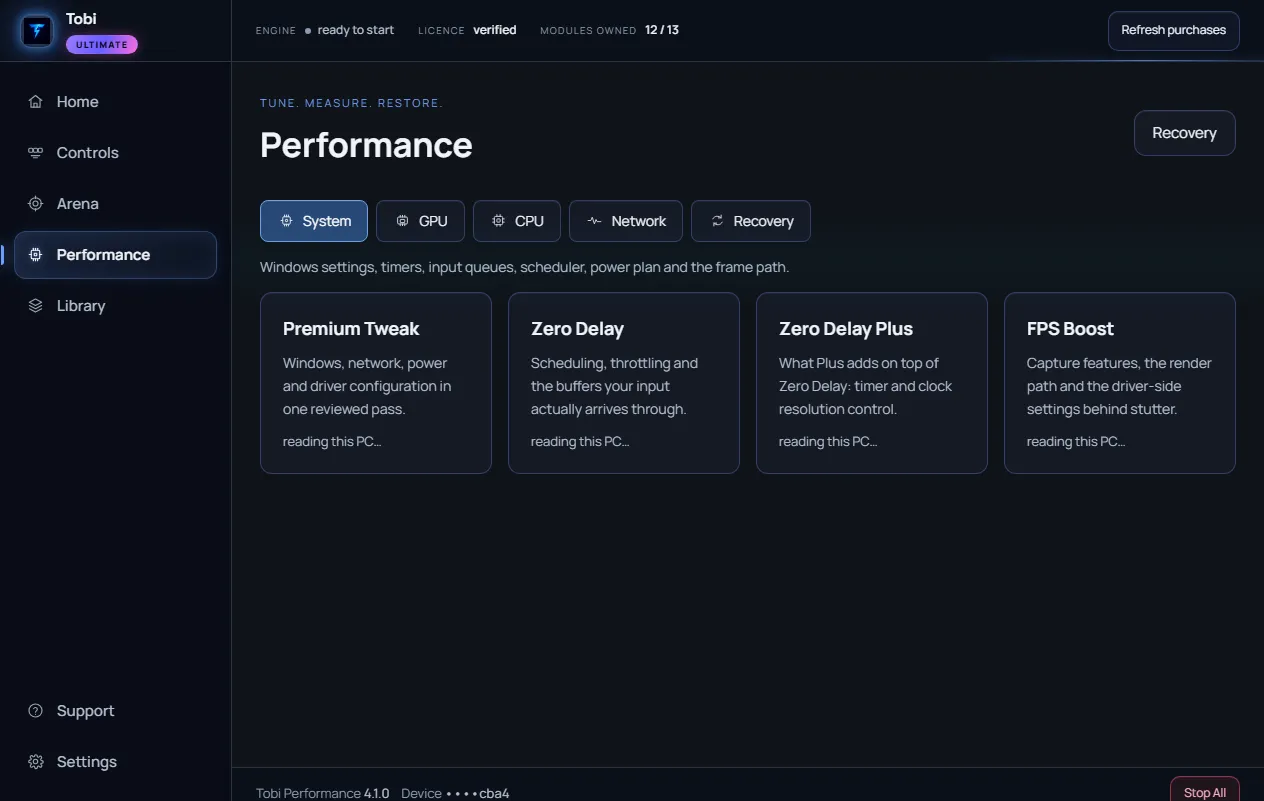Click 'reading this PC…' in FPS Boost card

click(x=1076, y=441)
